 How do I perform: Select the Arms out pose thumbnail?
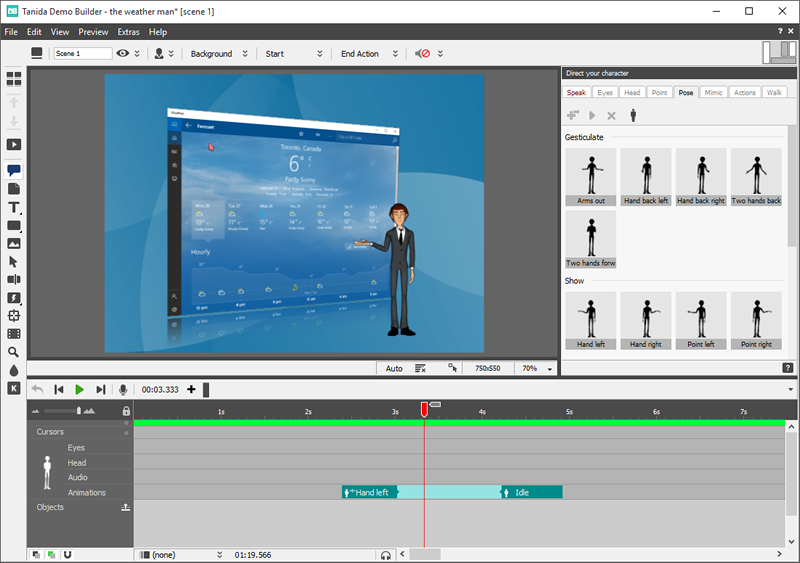pyautogui.click(x=591, y=177)
